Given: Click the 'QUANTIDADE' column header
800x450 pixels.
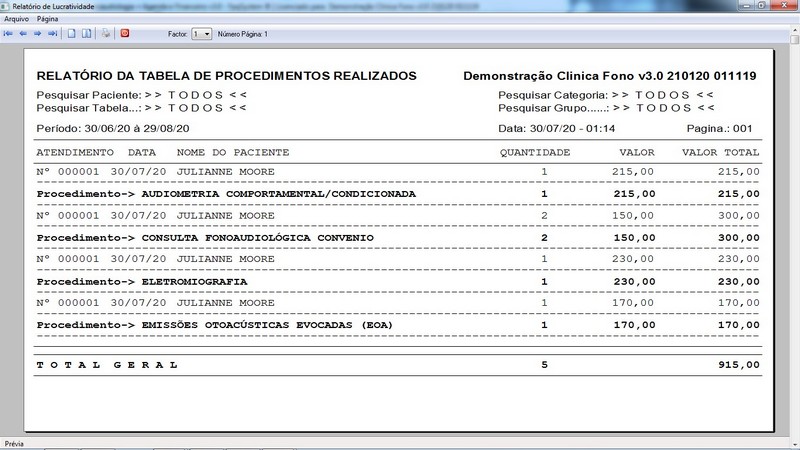Looking at the screenshot, I should click(x=535, y=153).
